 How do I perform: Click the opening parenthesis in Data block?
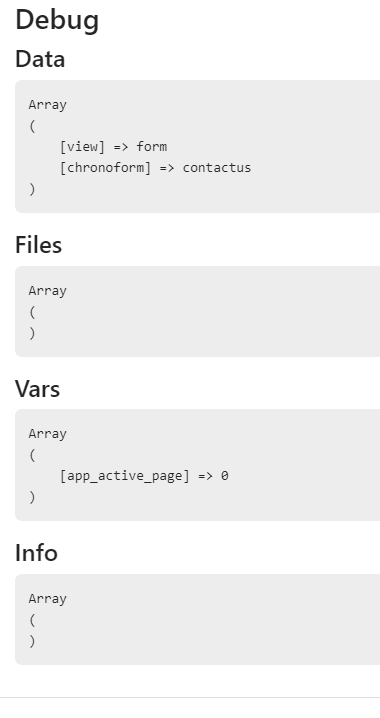(x=32, y=126)
